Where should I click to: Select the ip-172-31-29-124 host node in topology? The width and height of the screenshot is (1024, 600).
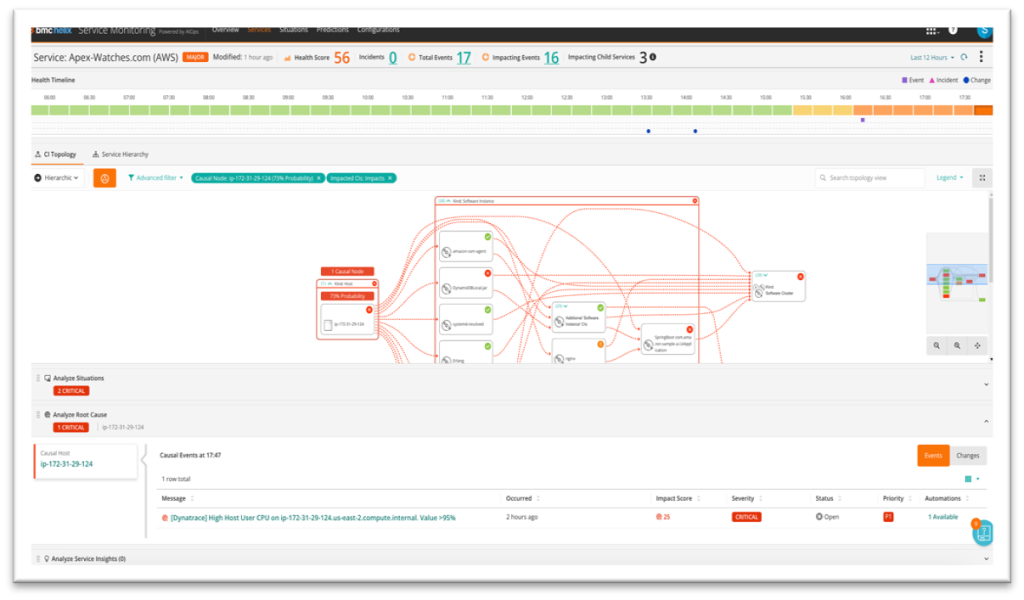(347, 320)
